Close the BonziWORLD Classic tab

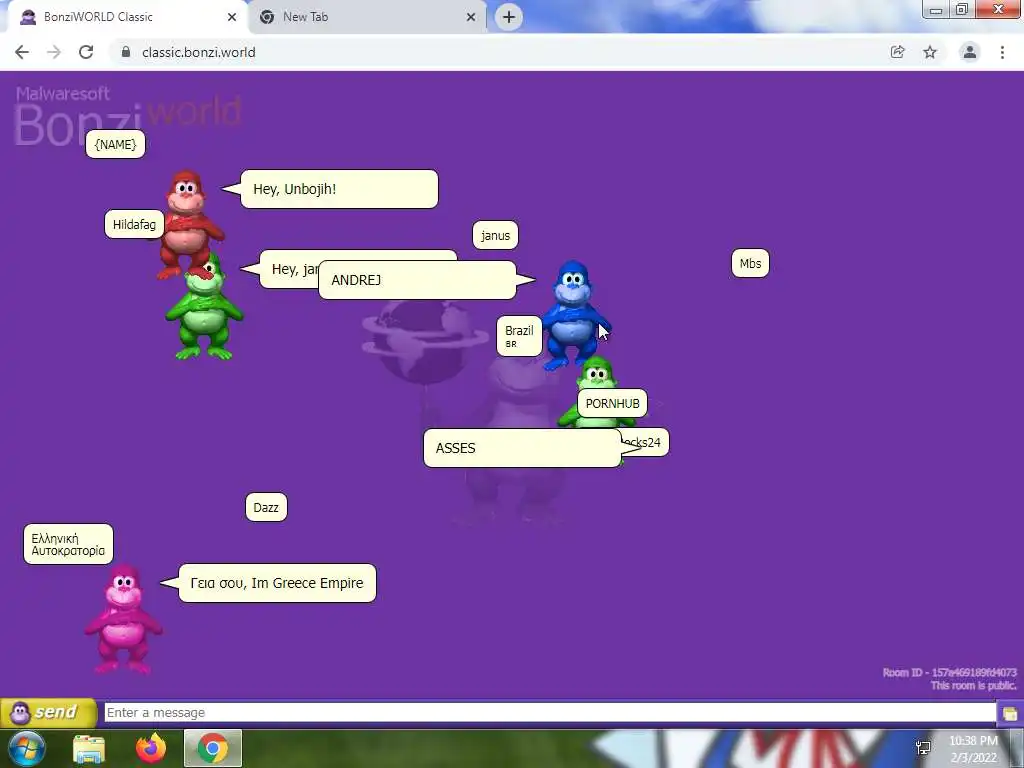232,17
